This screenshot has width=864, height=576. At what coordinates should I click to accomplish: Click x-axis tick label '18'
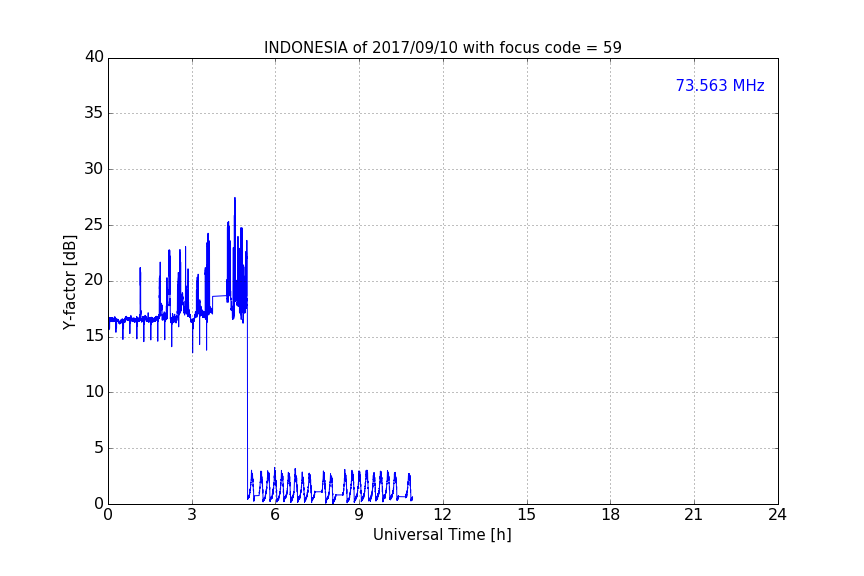pyautogui.click(x=611, y=515)
